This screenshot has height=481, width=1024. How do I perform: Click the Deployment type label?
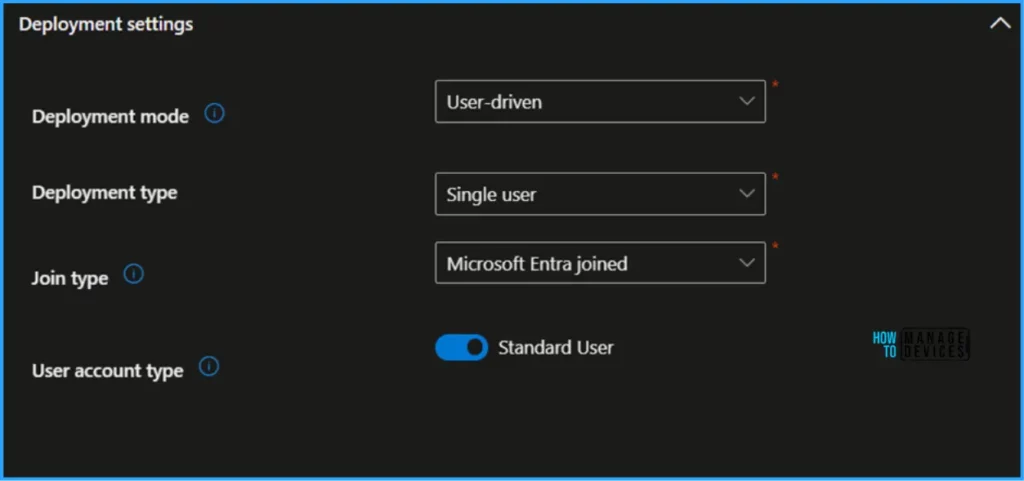(x=104, y=193)
